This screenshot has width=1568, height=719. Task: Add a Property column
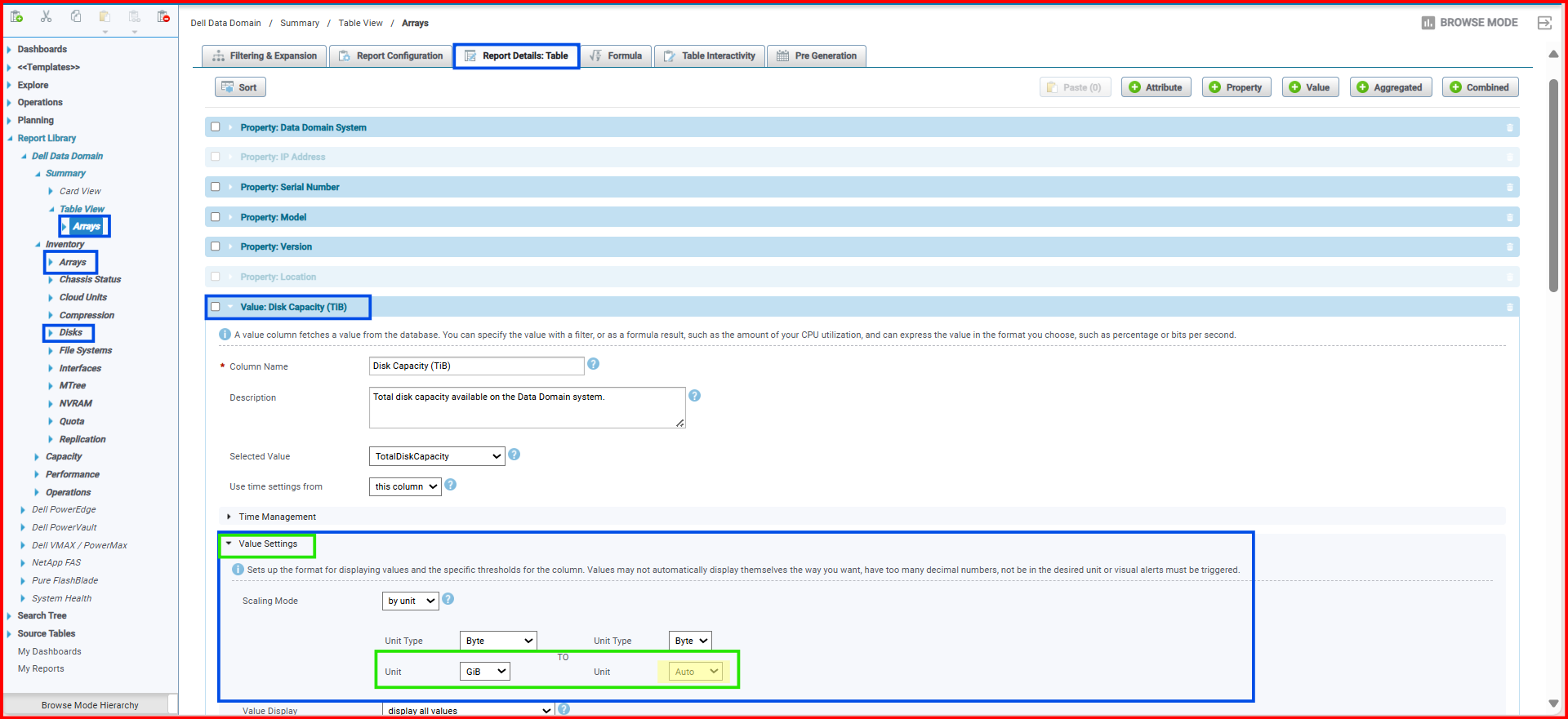tap(1236, 87)
